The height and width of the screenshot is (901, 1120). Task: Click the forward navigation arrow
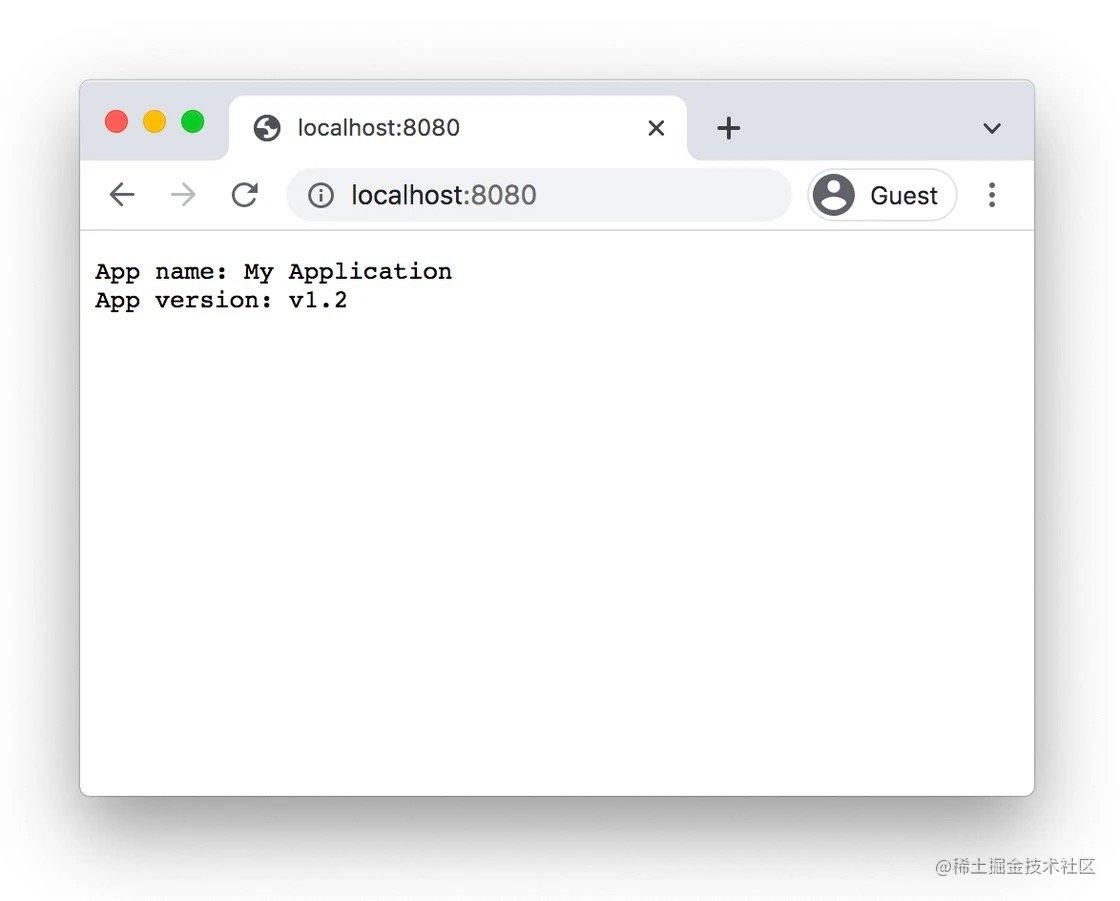coord(184,194)
